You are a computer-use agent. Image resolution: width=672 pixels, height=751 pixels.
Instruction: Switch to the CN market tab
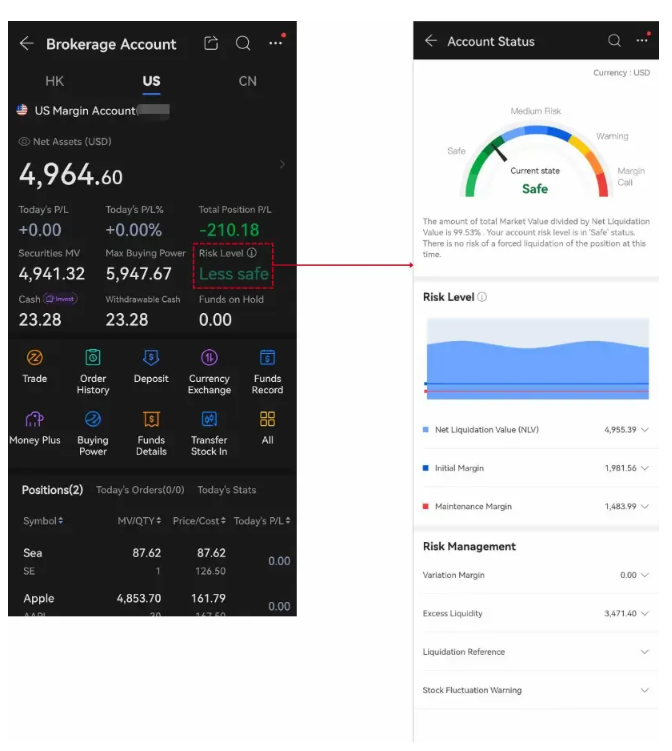point(248,81)
